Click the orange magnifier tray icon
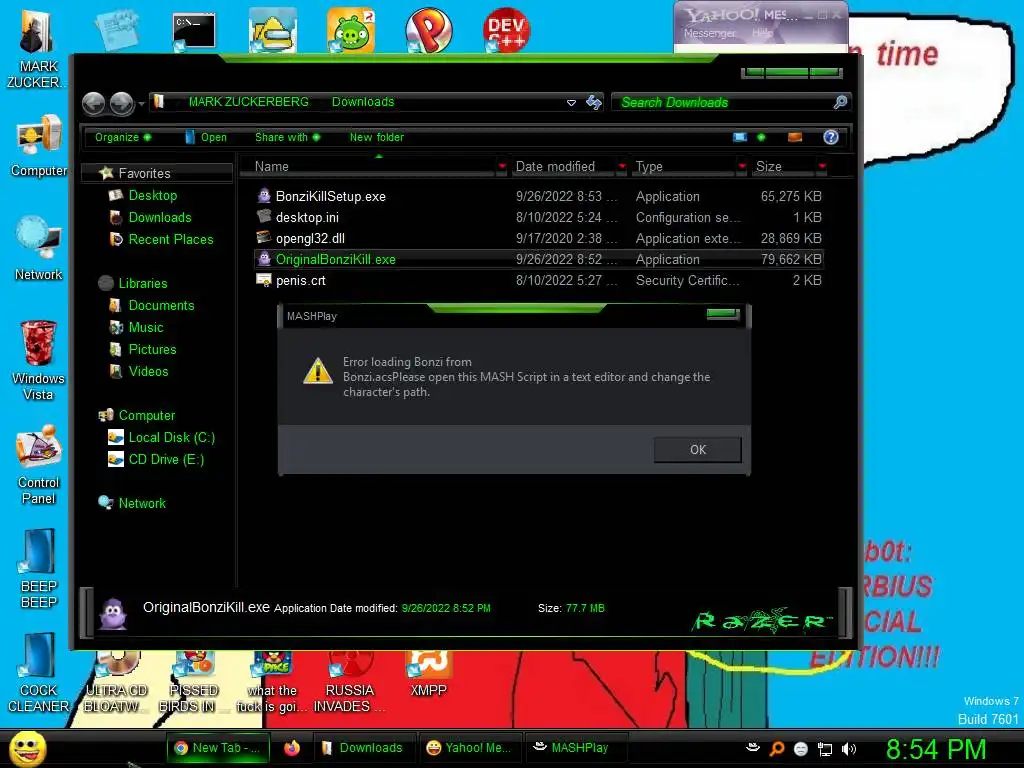The height and width of the screenshot is (768, 1024). pos(777,750)
